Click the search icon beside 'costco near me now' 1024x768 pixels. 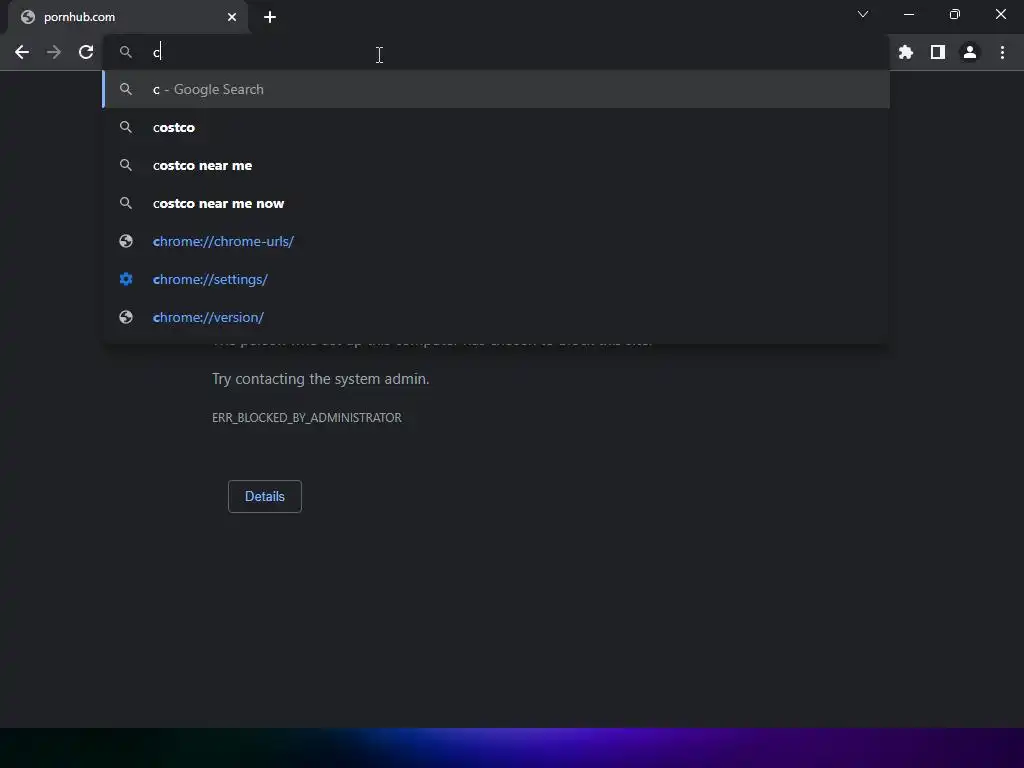tap(126, 203)
